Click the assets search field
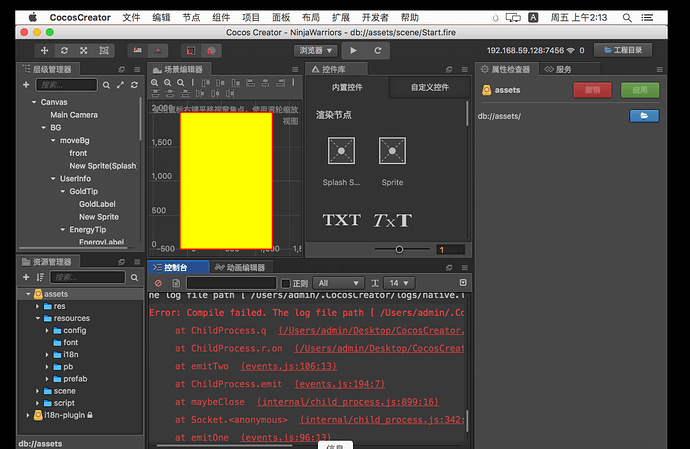This screenshot has width=690, height=449. [88, 277]
